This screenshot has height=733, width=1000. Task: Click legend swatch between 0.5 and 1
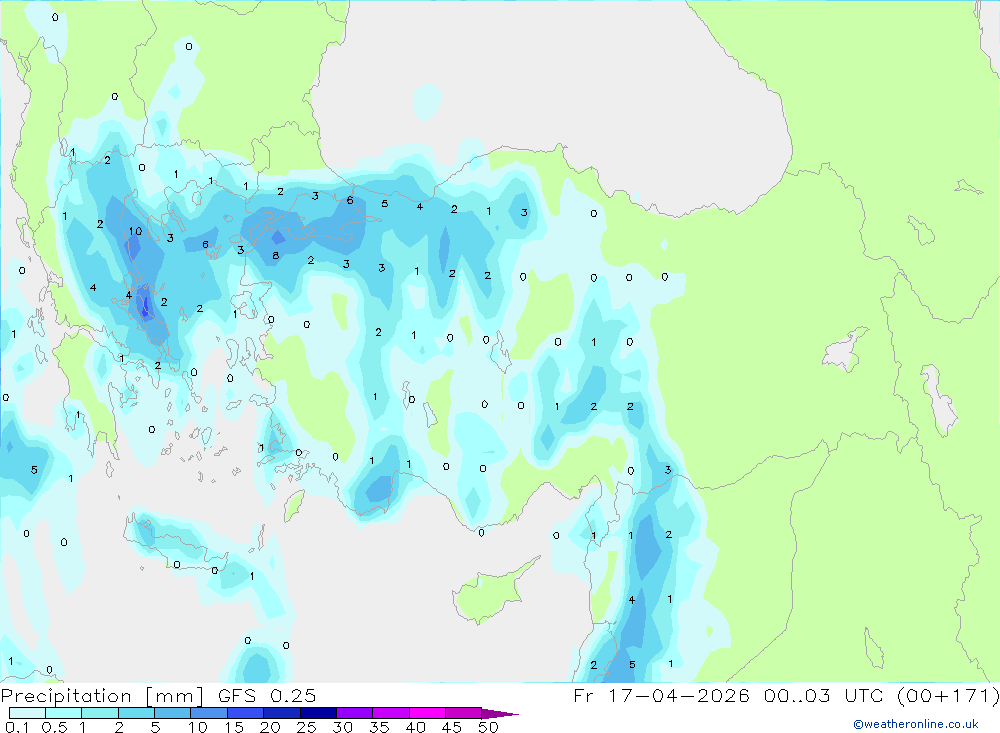click(63, 713)
